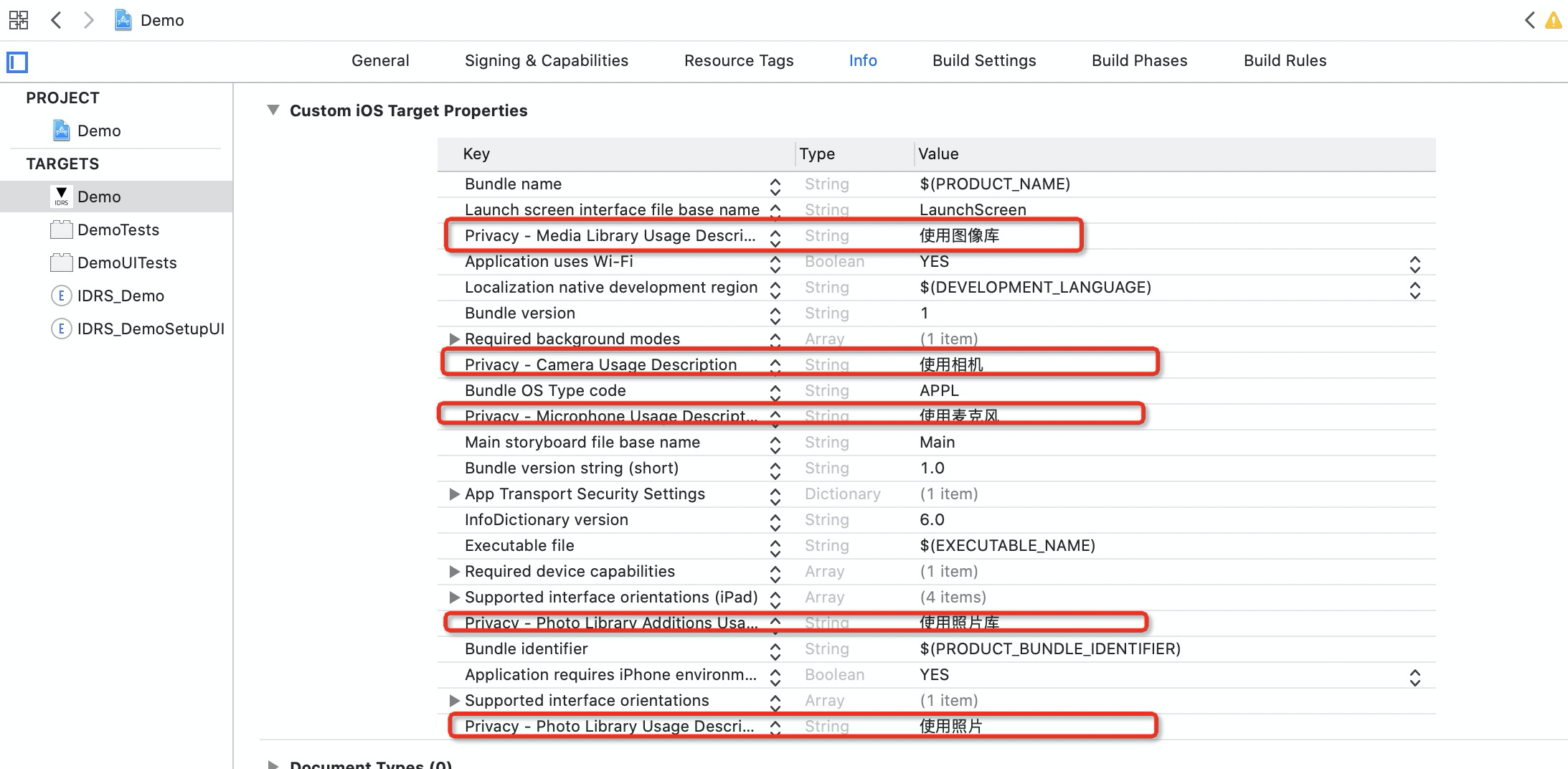Expand App Transport Security Settings row

click(454, 494)
